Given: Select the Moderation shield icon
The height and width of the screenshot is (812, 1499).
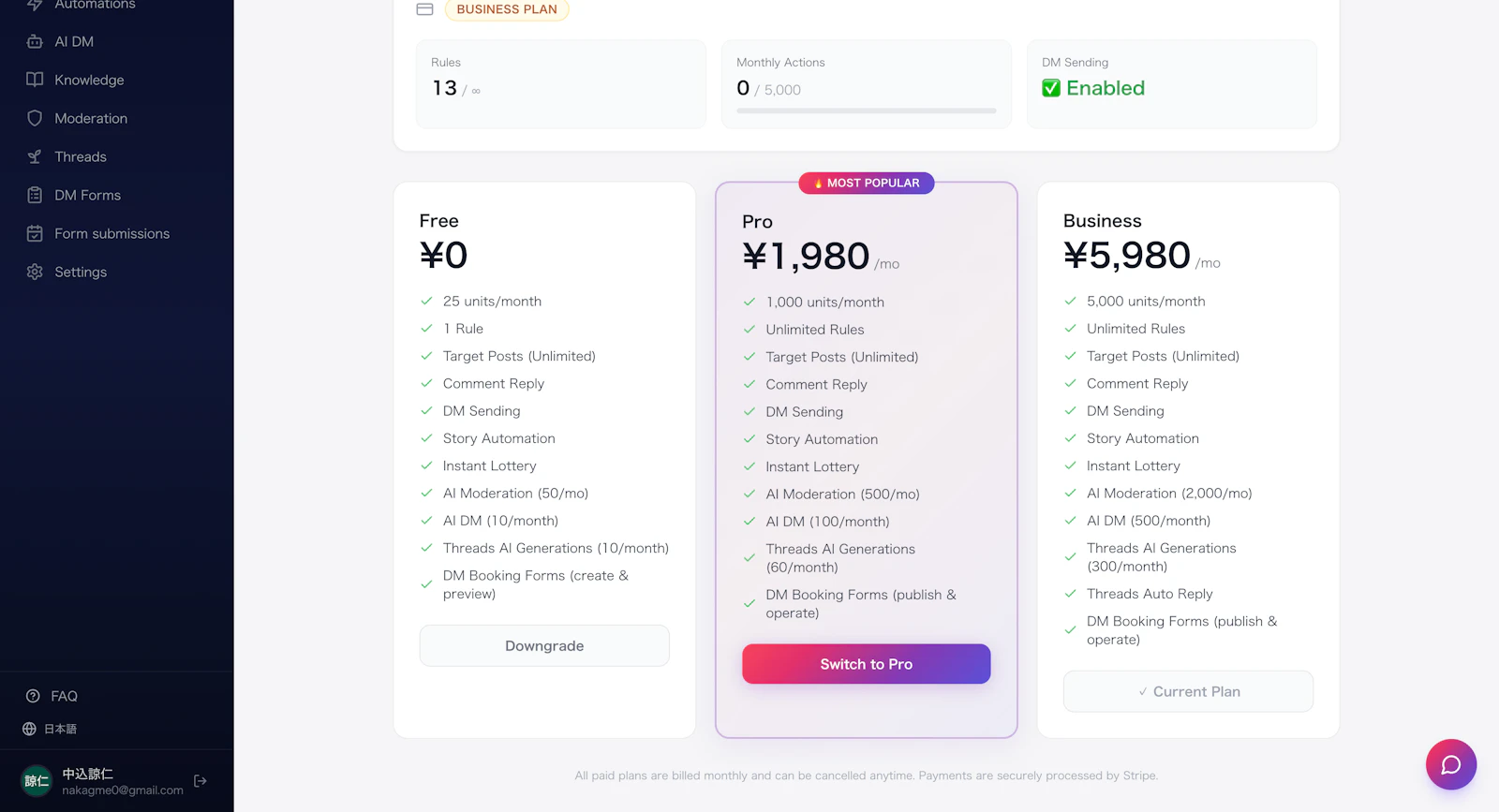Looking at the screenshot, I should pos(35,118).
